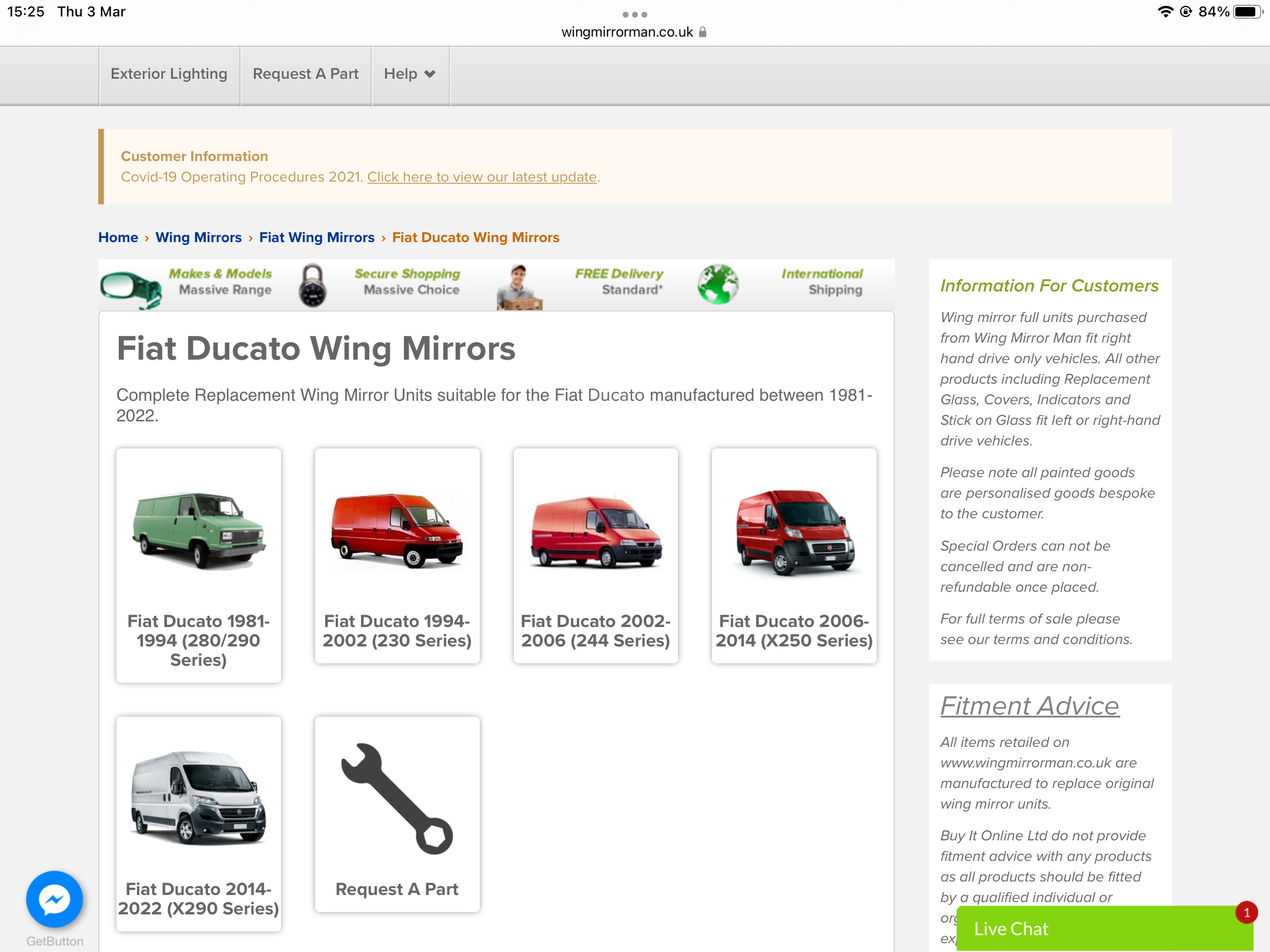Click the padlock secure shopping icon
This screenshot has height=952, width=1270.
point(312,285)
